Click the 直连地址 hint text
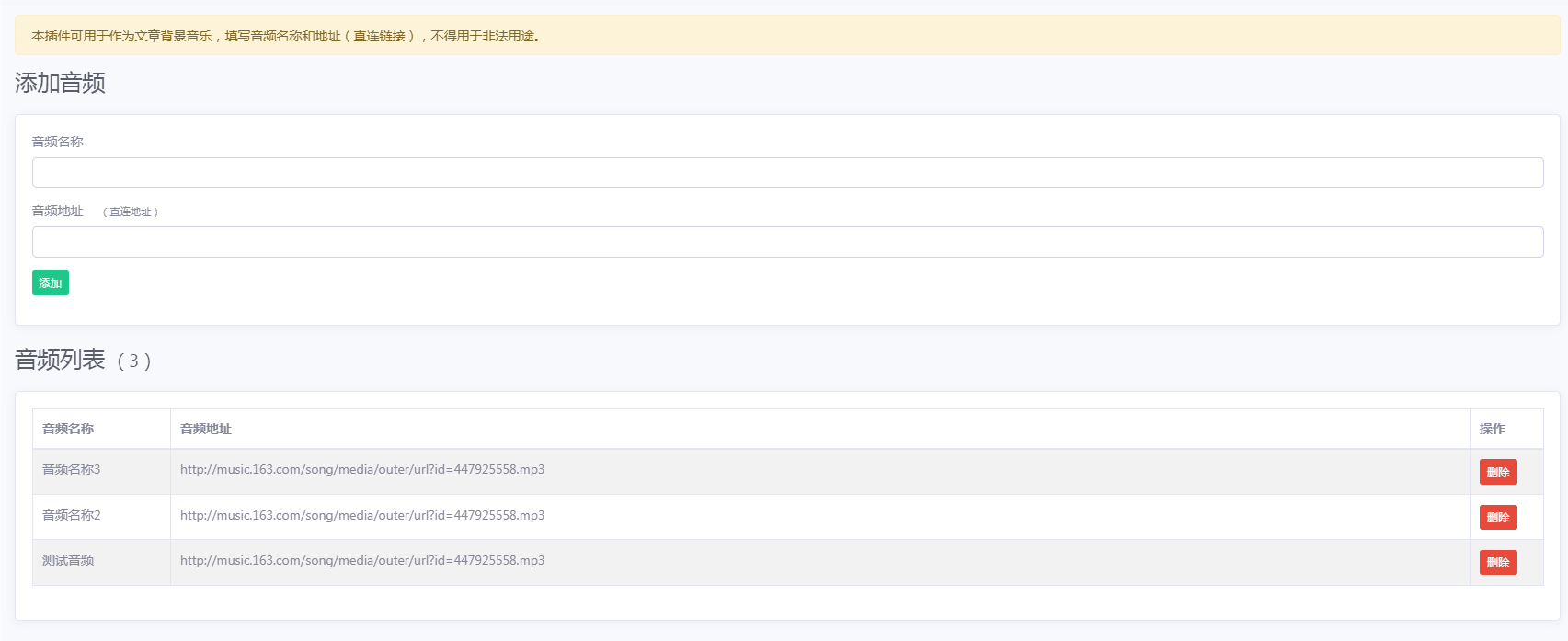1568x641 pixels. coord(131,212)
